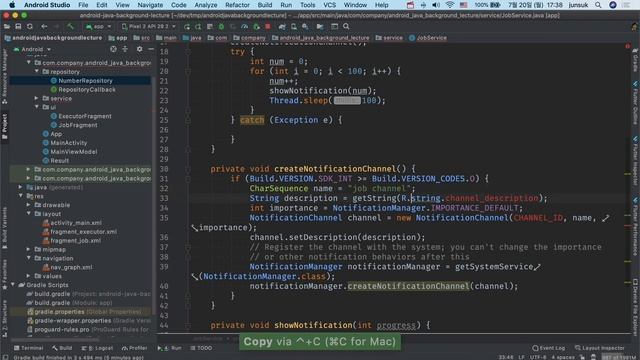Open proguard-rules.pro file
640x360 pixels.
coord(62,329)
